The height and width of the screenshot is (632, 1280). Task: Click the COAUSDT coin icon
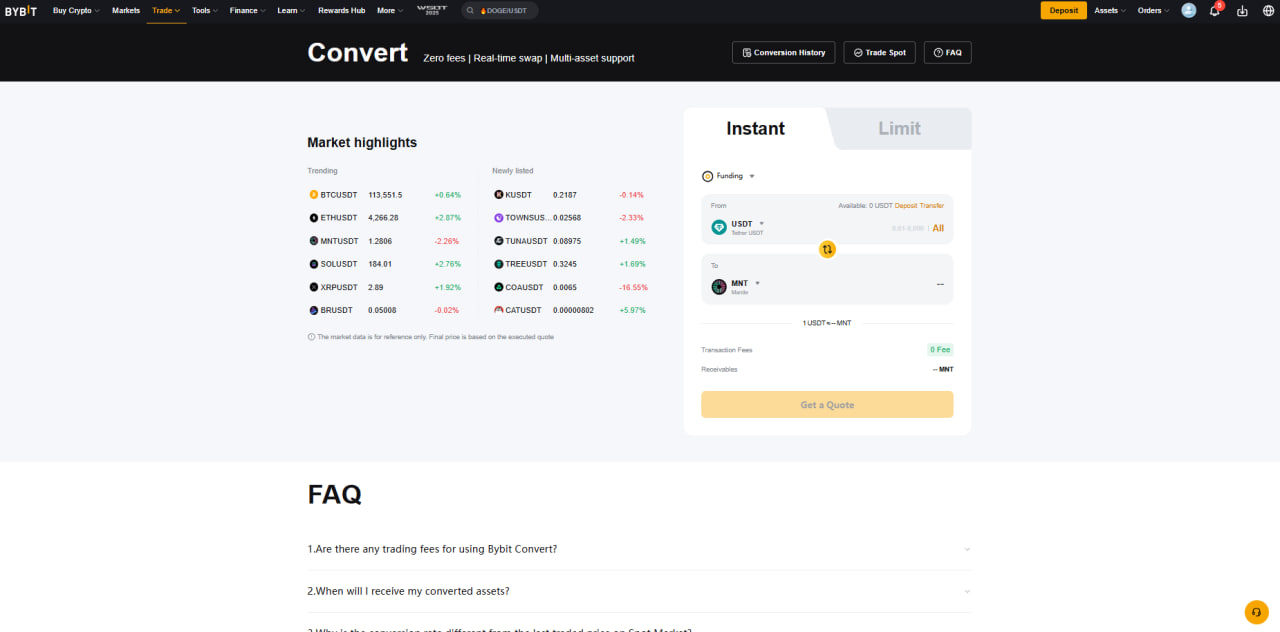(x=498, y=287)
